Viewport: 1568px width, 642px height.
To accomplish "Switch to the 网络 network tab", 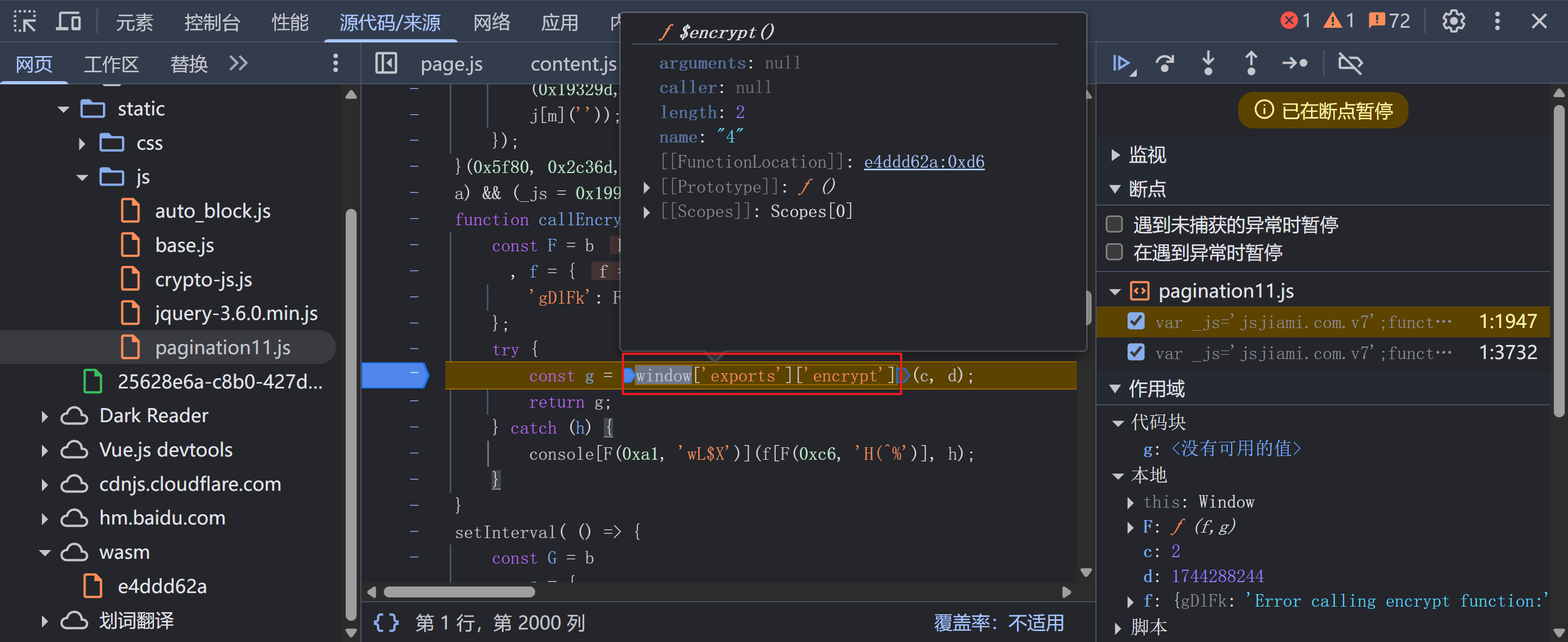I will 491,22.
